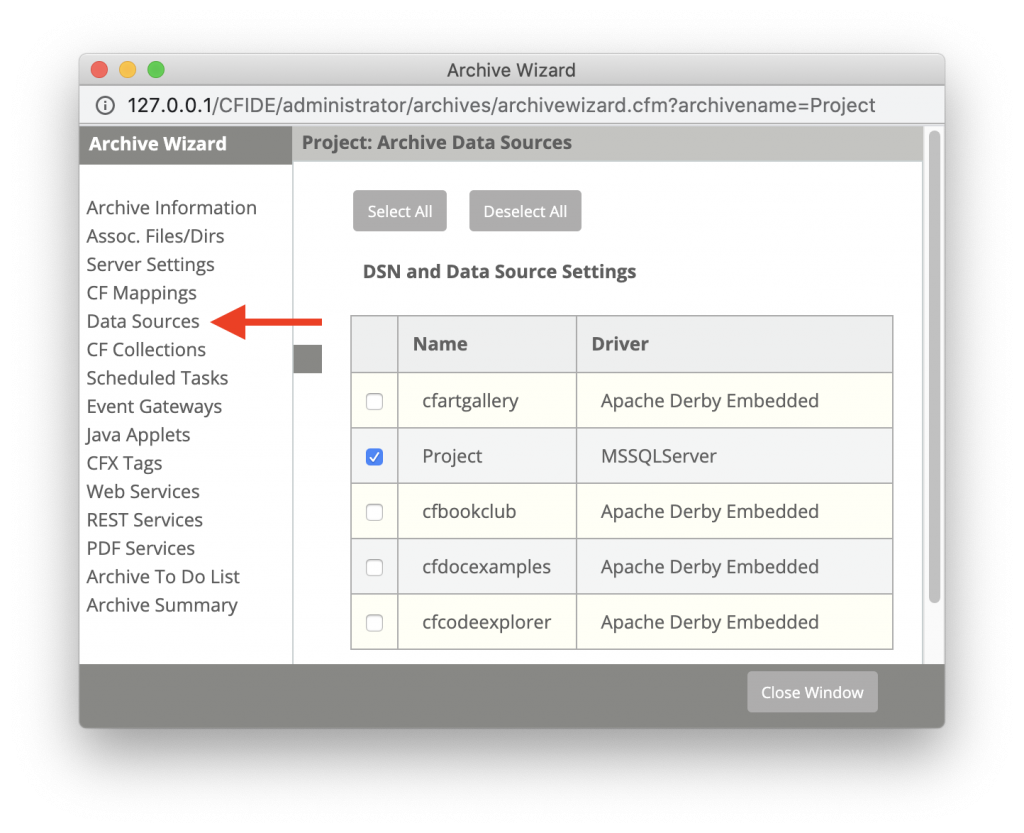Uncheck the Project data source checkbox

pos(374,457)
